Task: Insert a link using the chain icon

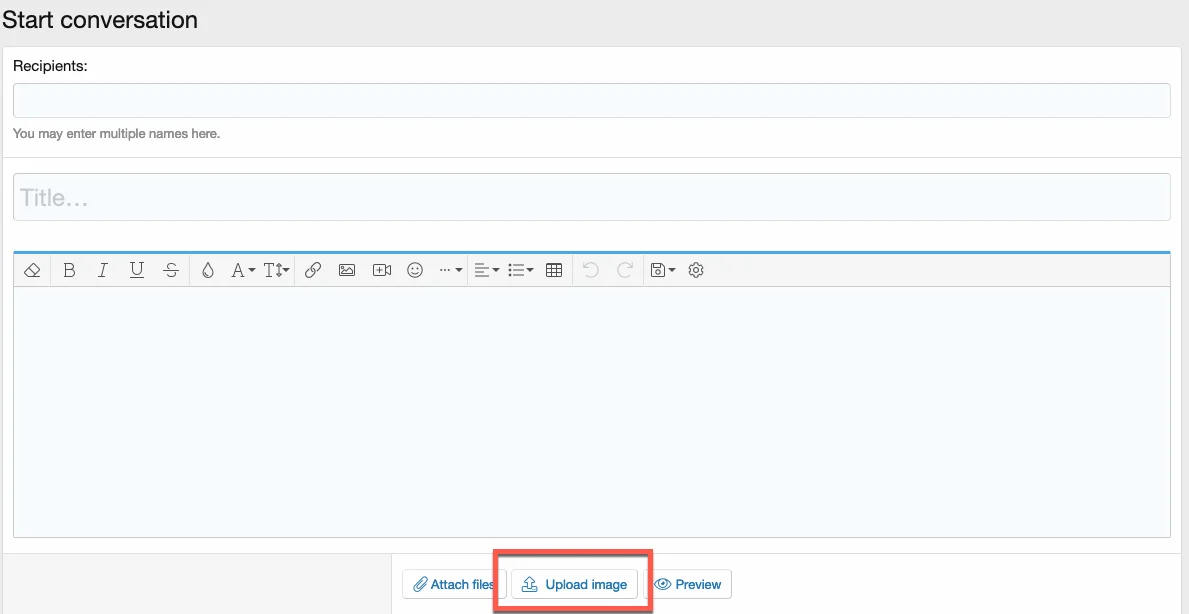Action: click(x=313, y=270)
